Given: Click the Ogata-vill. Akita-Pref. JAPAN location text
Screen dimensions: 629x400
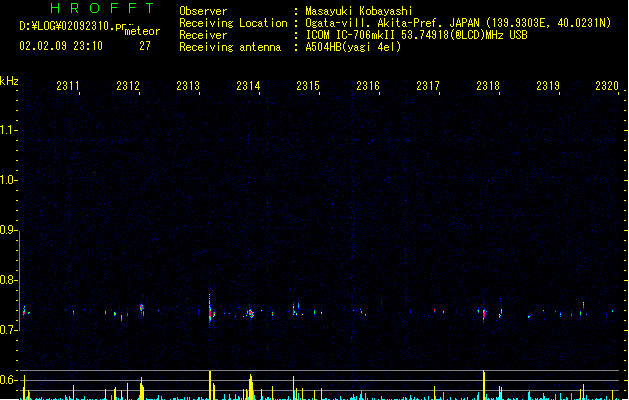Looking at the screenshot, I should (458, 23).
